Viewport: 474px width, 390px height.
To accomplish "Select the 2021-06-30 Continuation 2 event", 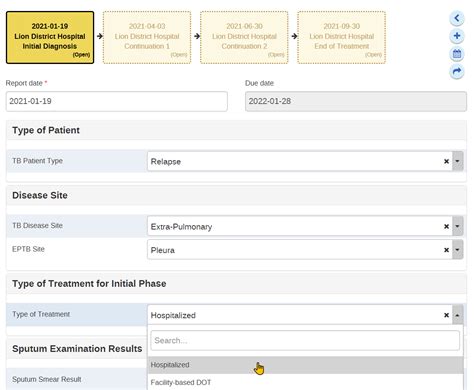I will (244, 37).
